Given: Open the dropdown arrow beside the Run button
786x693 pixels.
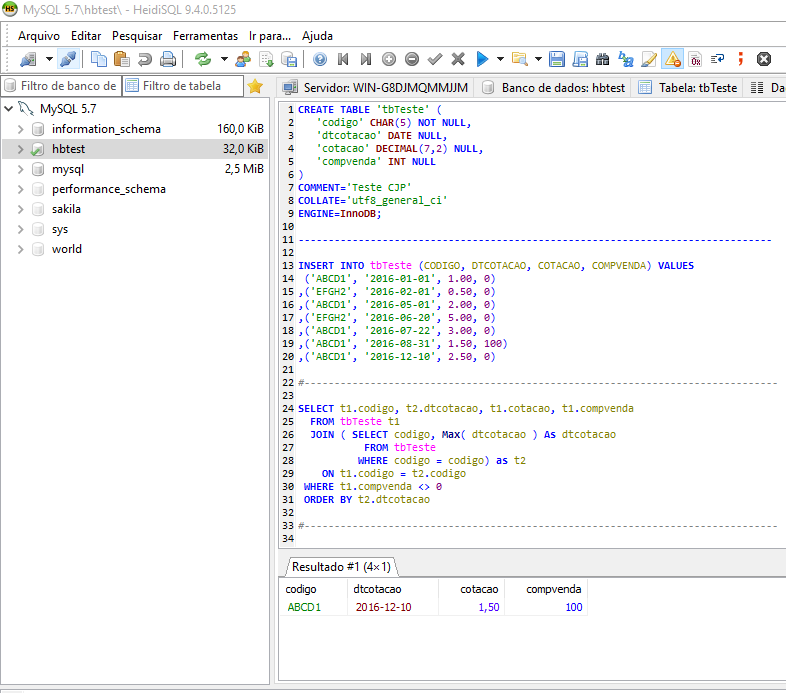Looking at the screenshot, I should [500, 59].
